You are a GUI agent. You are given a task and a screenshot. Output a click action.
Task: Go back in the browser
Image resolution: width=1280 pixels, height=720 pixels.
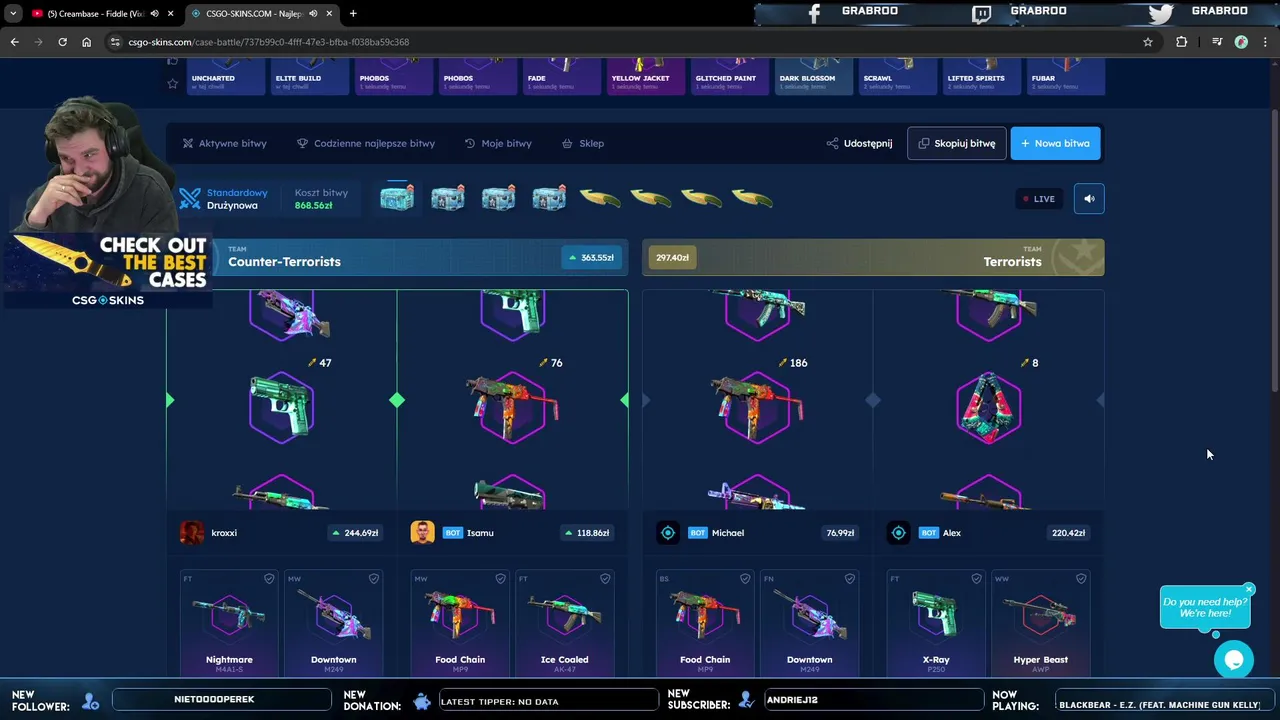(14, 42)
